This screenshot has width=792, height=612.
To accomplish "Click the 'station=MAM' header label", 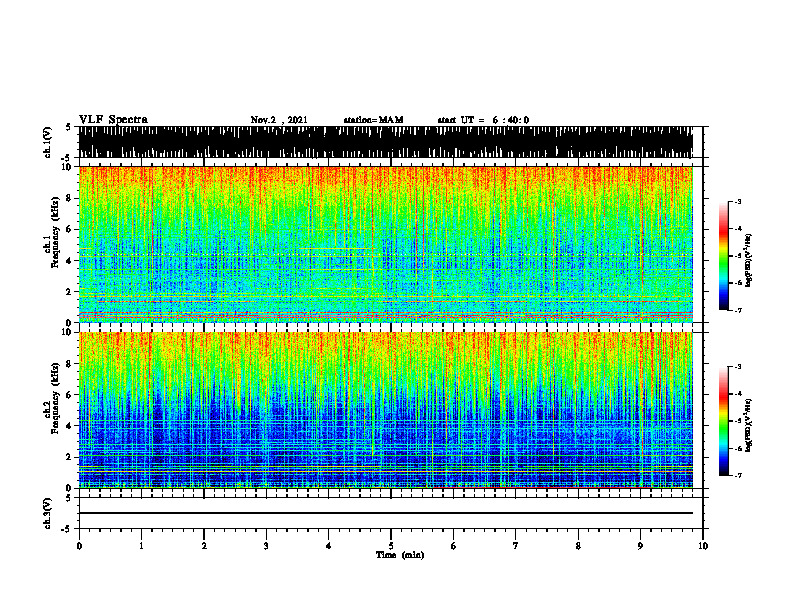I will [x=374, y=120].
